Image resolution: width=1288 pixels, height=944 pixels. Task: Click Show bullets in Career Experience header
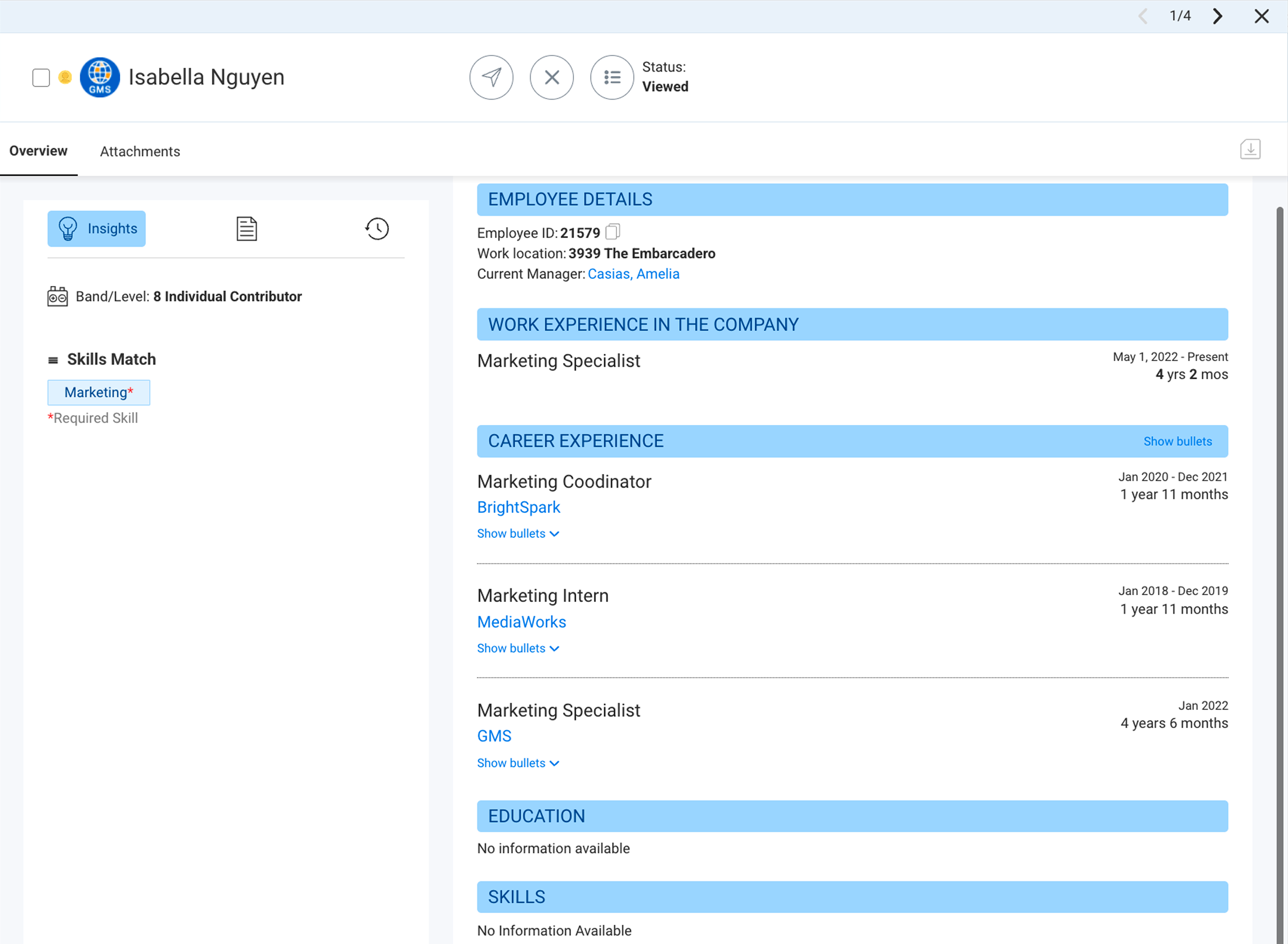pos(1177,441)
